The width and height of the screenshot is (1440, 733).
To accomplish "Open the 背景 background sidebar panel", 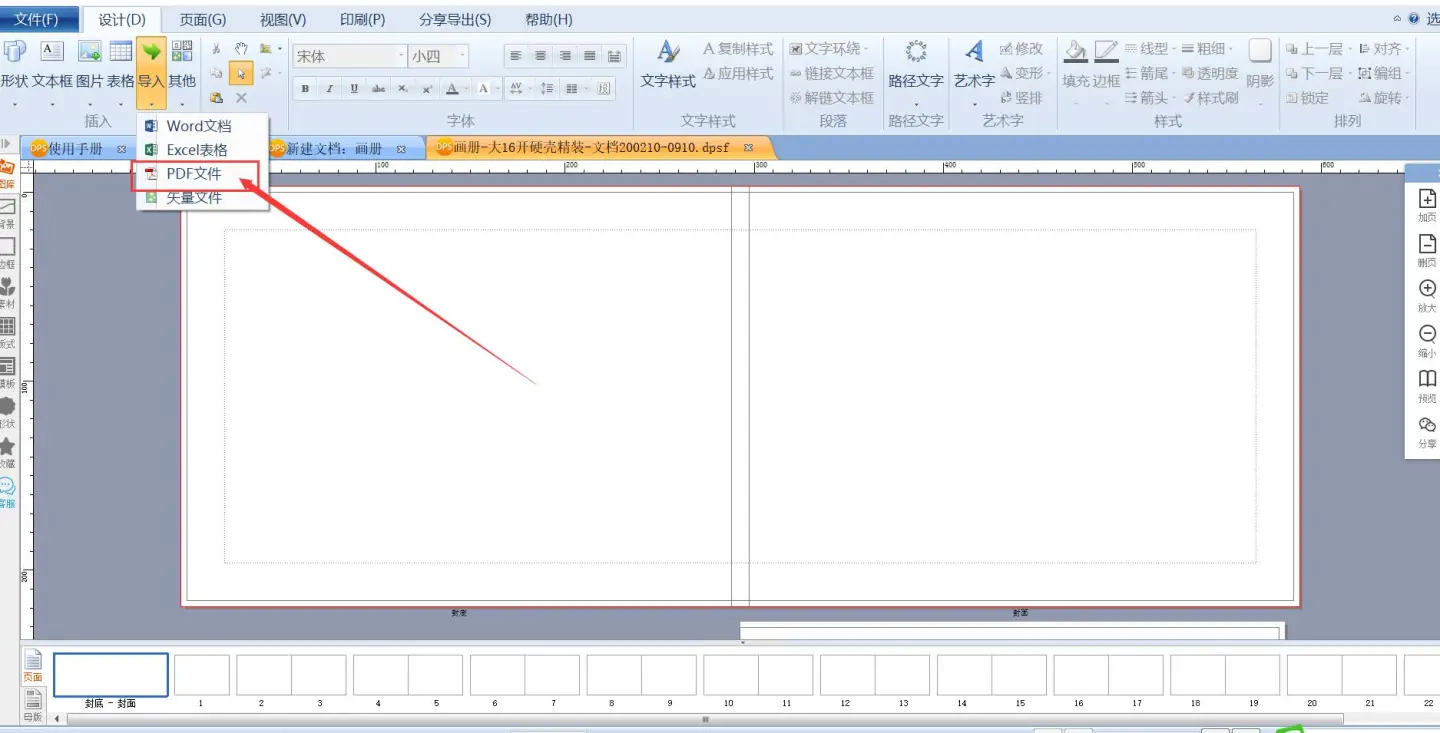I will point(7,213).
